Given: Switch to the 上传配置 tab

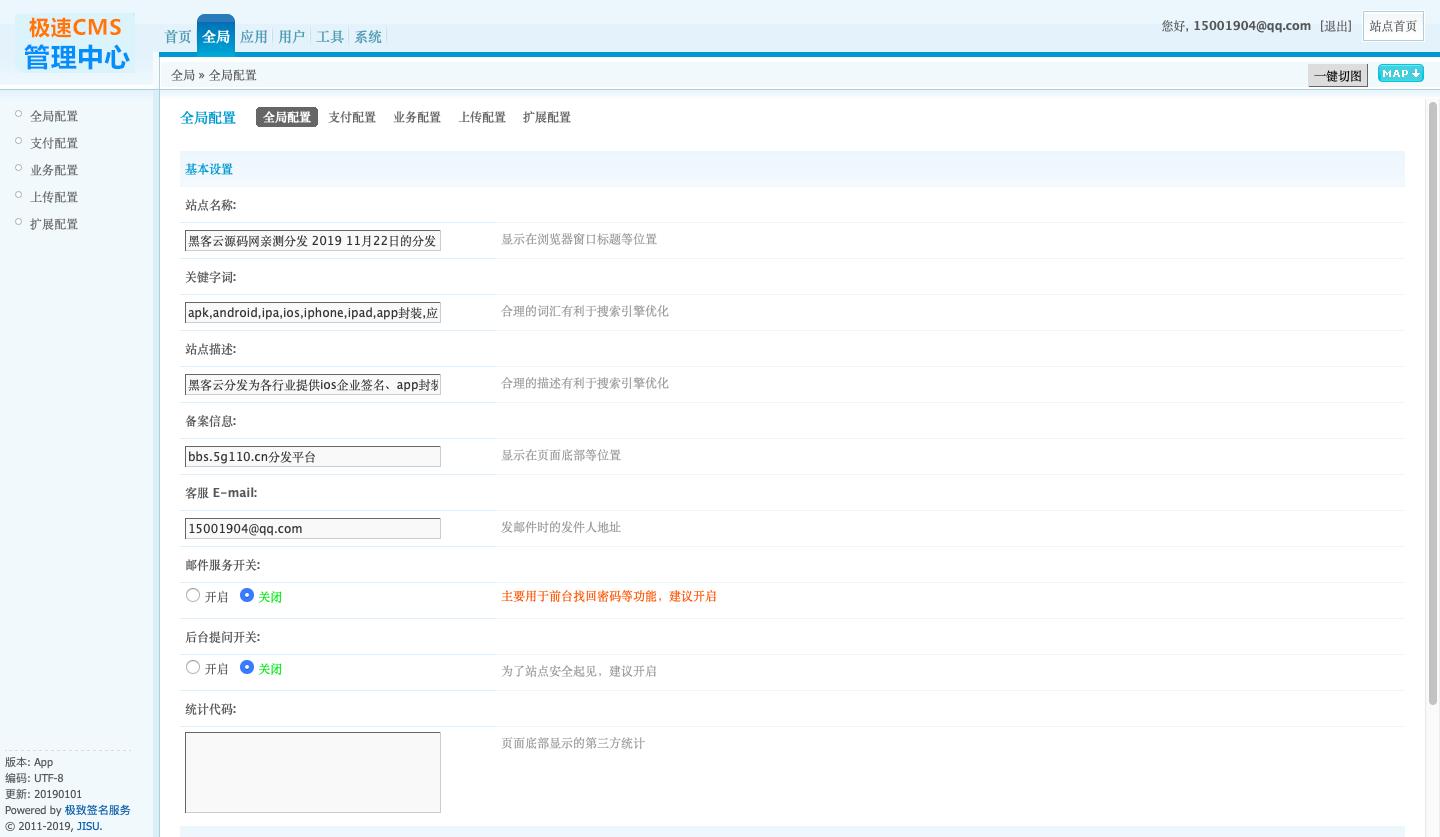Looking at the screenshot, I should click(x=482, y=117).
